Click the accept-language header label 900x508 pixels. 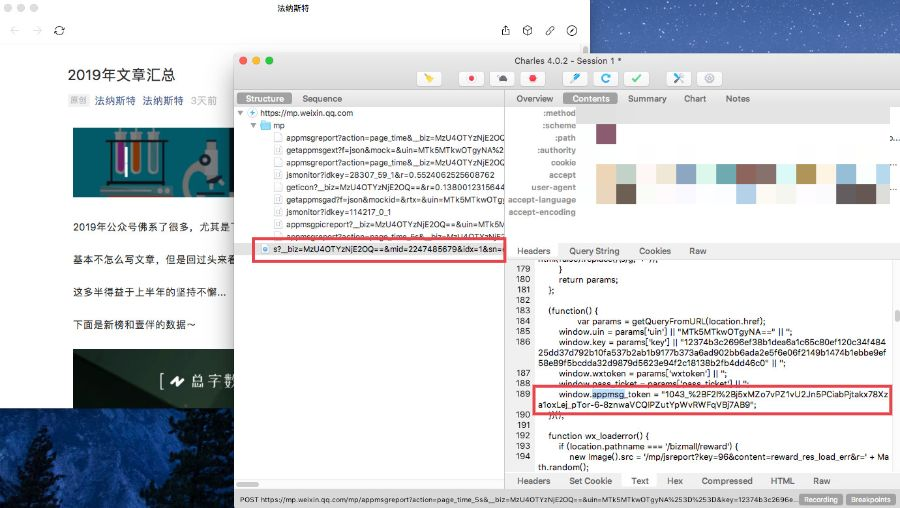542,200
